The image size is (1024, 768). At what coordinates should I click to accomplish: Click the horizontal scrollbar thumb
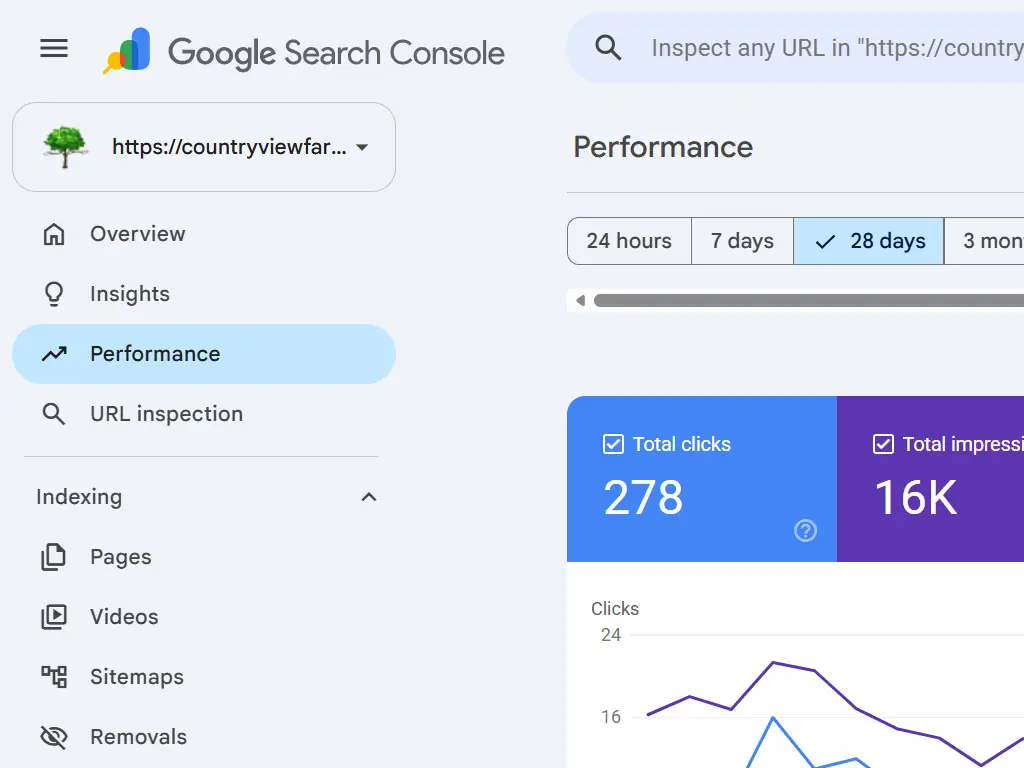pyautogui.click(x=808, y=300)
